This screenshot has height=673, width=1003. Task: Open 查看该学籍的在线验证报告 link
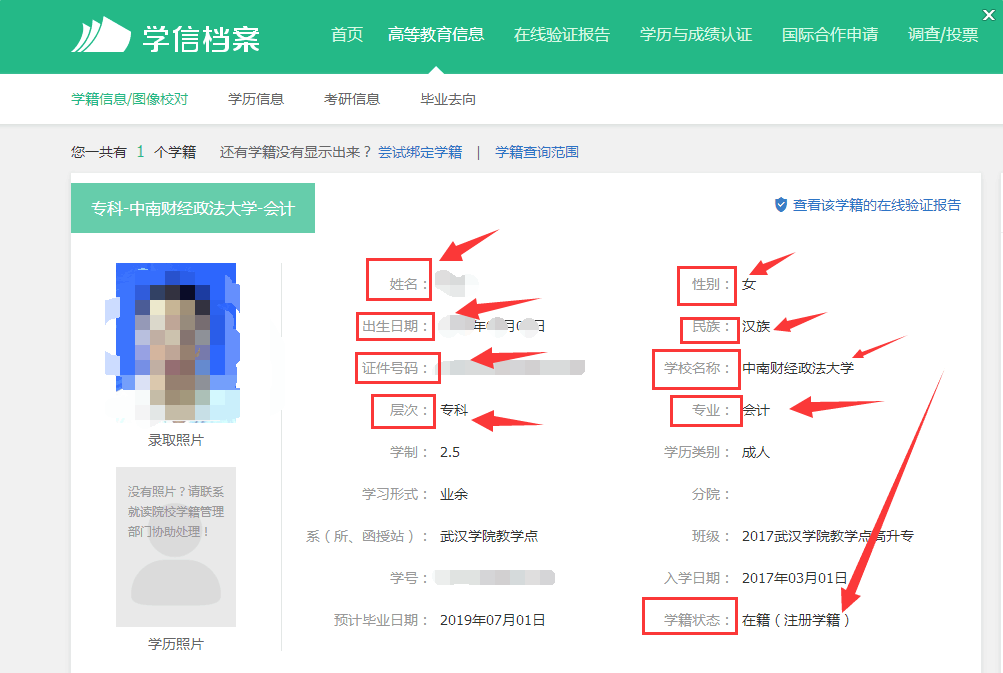point(876,205)
